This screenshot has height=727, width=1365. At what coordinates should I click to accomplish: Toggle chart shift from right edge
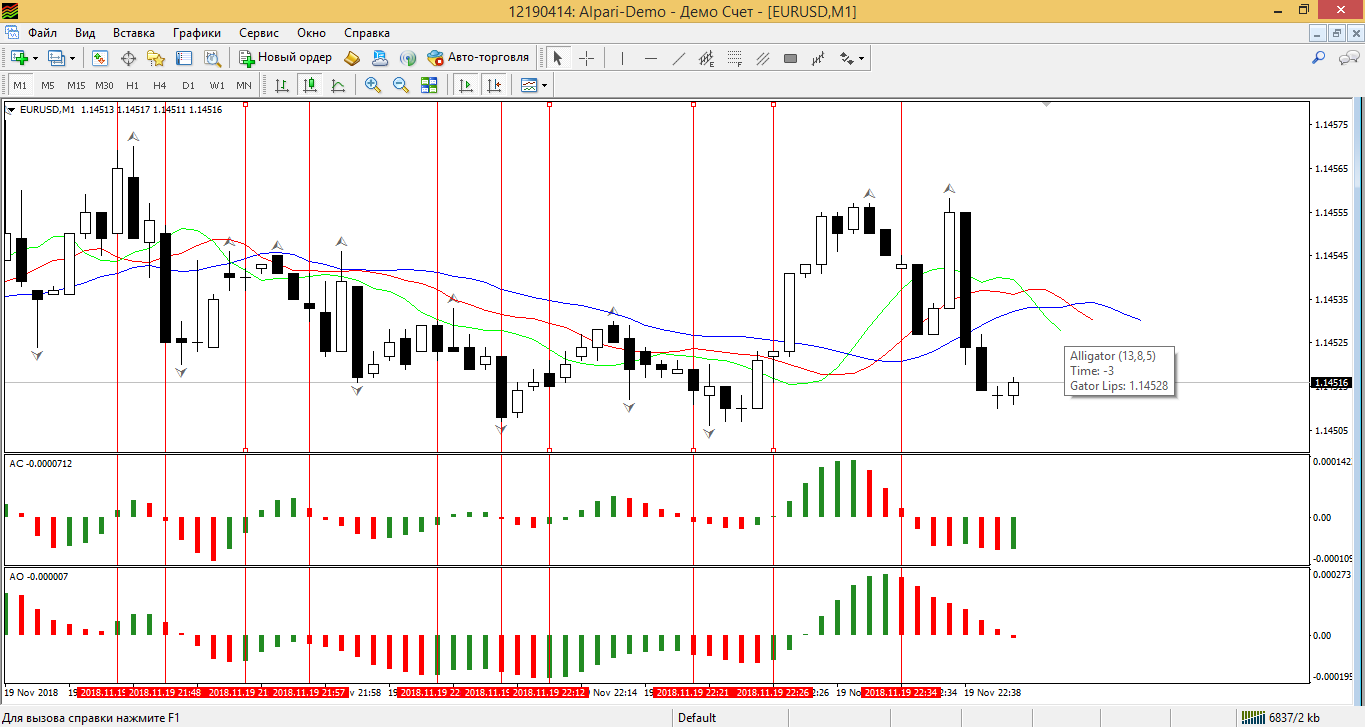tap(493, 85)
